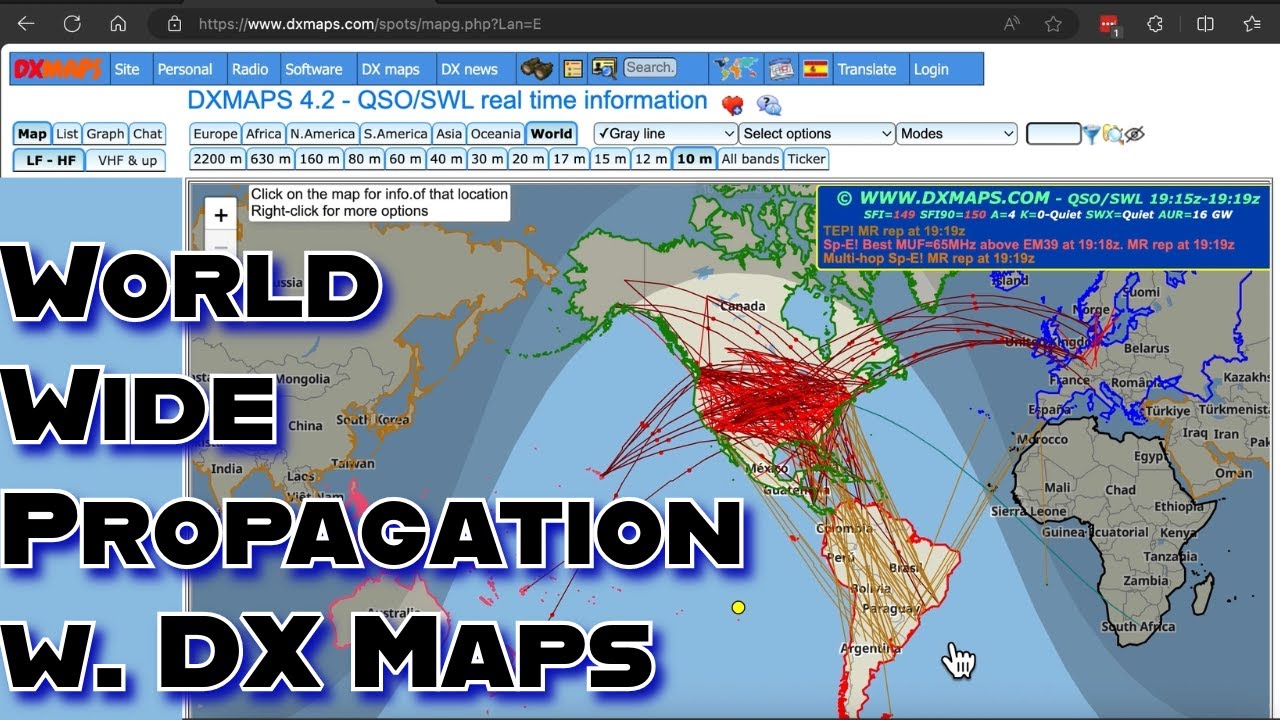Toggle the crossed-eye hide icon

pyautogui.click(x=1135, y=134)
